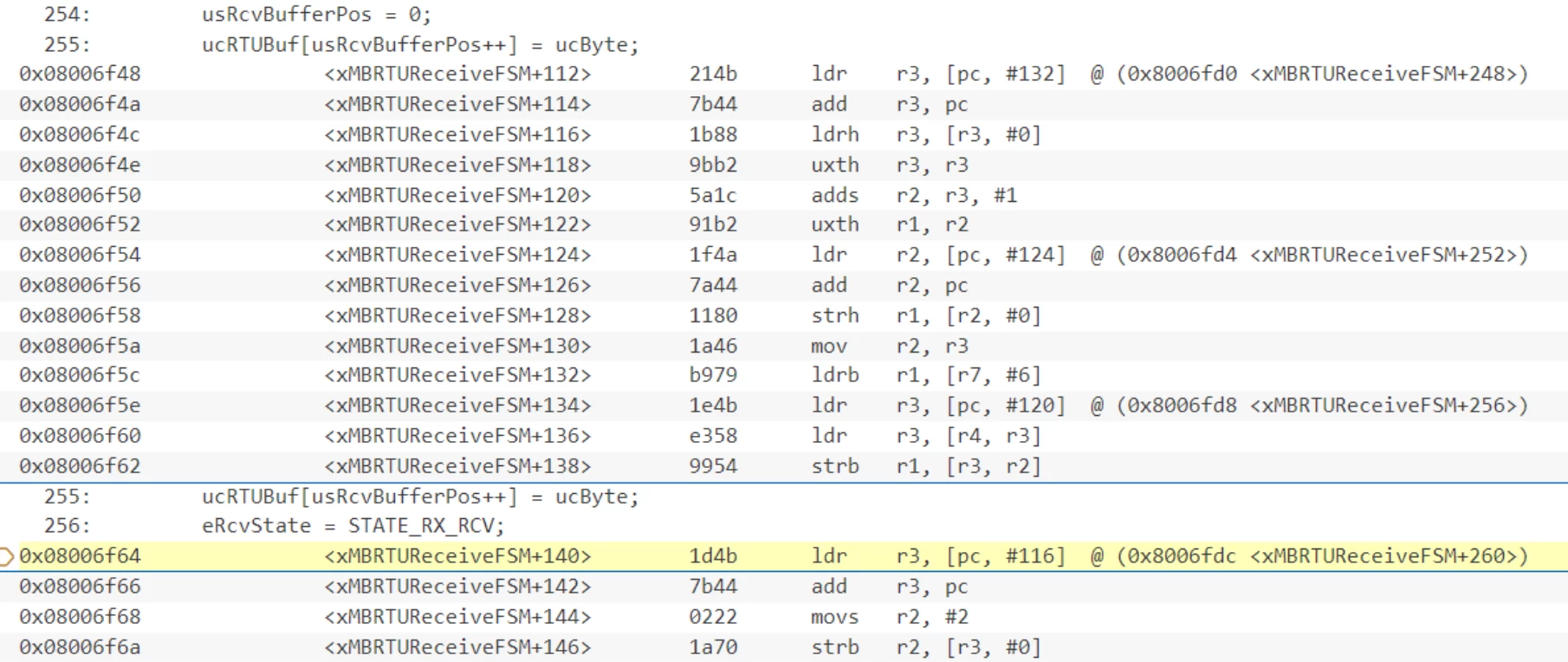Screen dimensions: 1568x662
Task: Click opcode bytes 1a70
Action: click(x=713, y=648)
